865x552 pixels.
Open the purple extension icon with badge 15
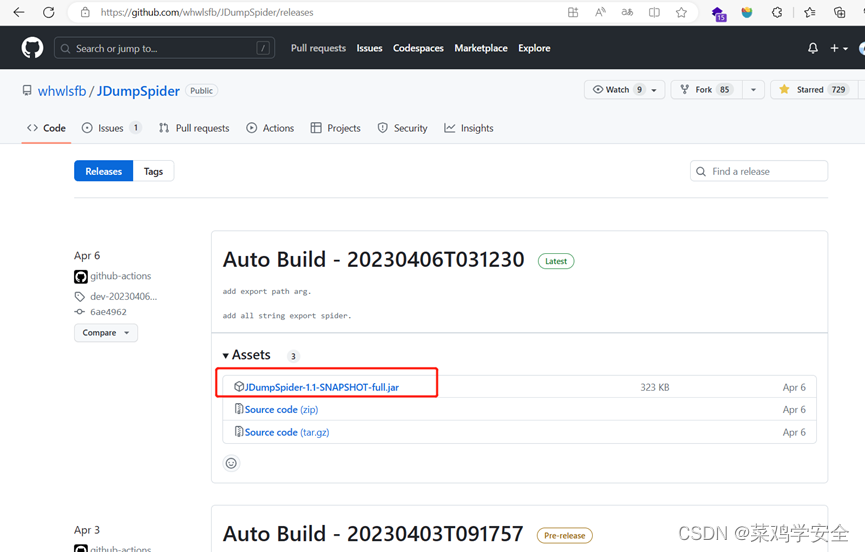[x=718, y=13]
